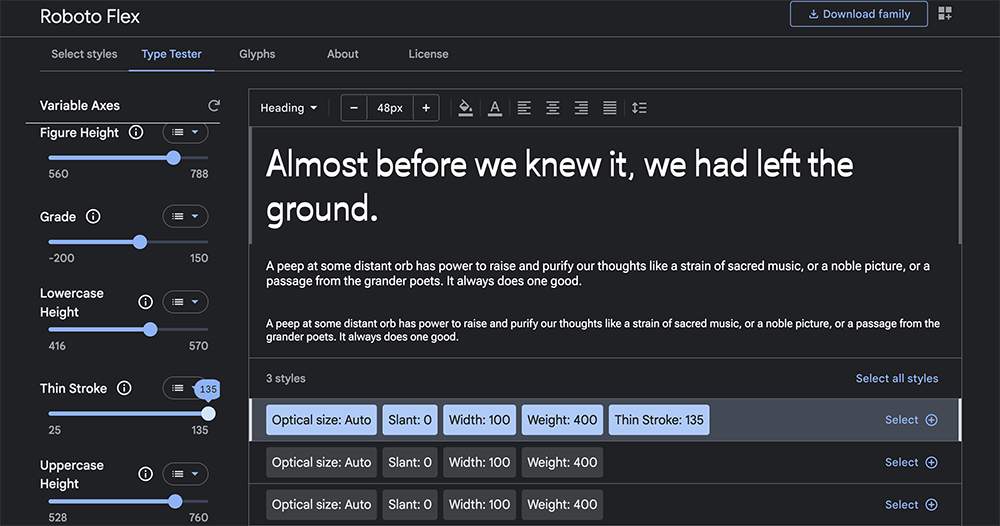Toggle the Weight: 400 chip in the second row
This screenshot has height=526, width=1000.
tap(562, 462)
